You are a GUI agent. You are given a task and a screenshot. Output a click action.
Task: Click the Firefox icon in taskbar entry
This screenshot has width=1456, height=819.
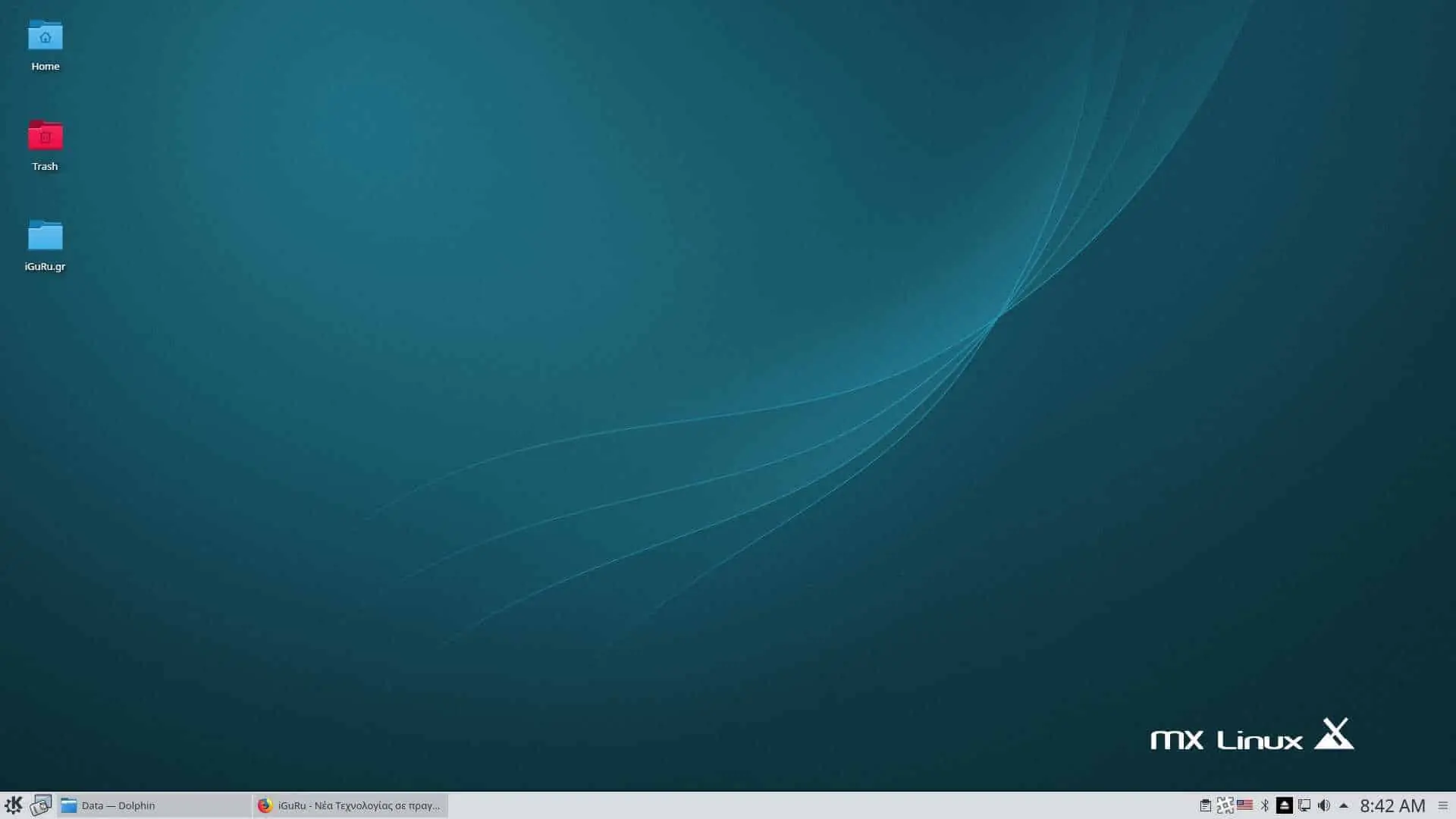(265, 805)
